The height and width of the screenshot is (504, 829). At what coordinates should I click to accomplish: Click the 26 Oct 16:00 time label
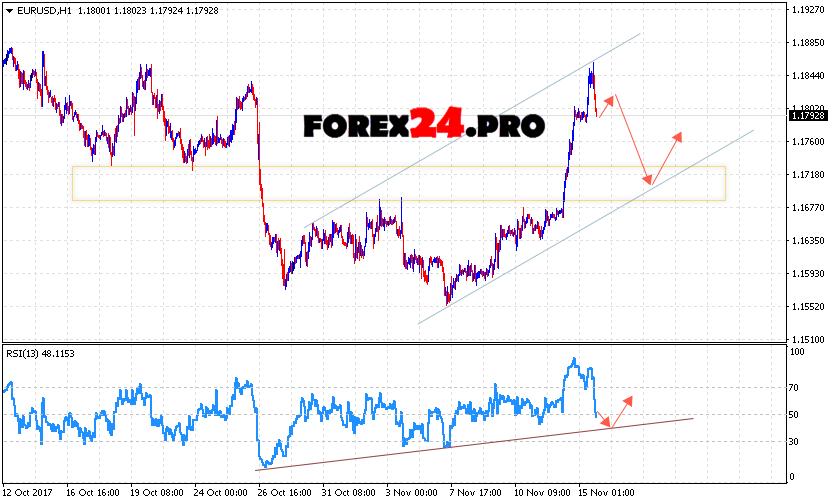[x=284, y=493]
